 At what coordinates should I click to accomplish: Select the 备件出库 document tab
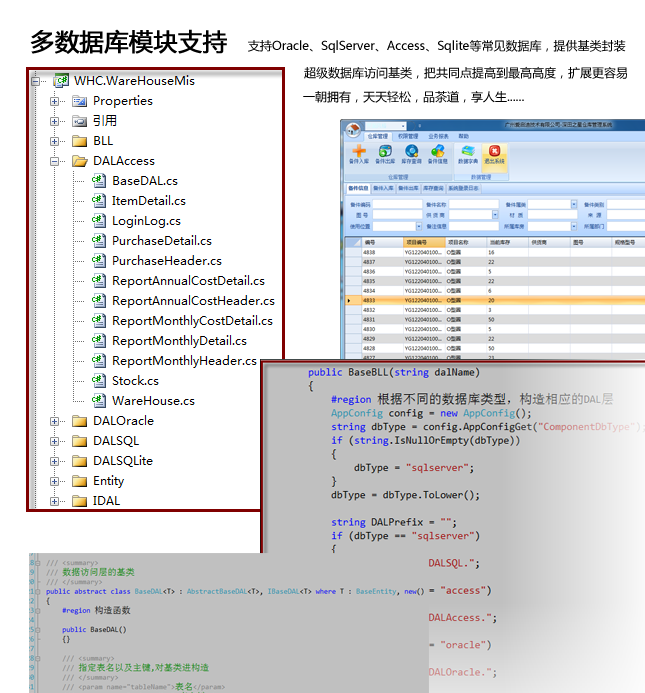(x=408, y=188)
